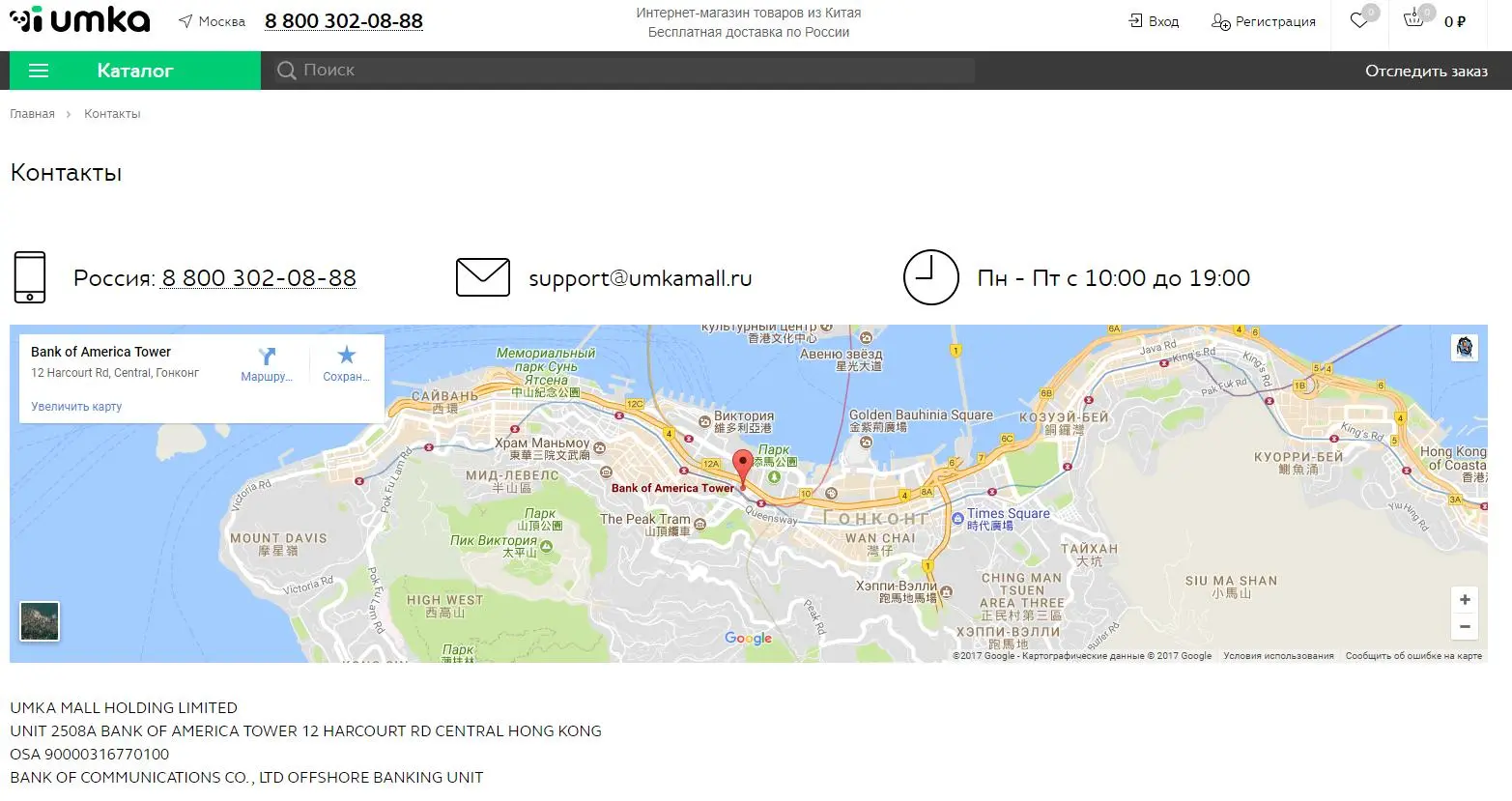Call the Россия number 8 800 302-08-88
1512x801 pixels.
point(259,278)
